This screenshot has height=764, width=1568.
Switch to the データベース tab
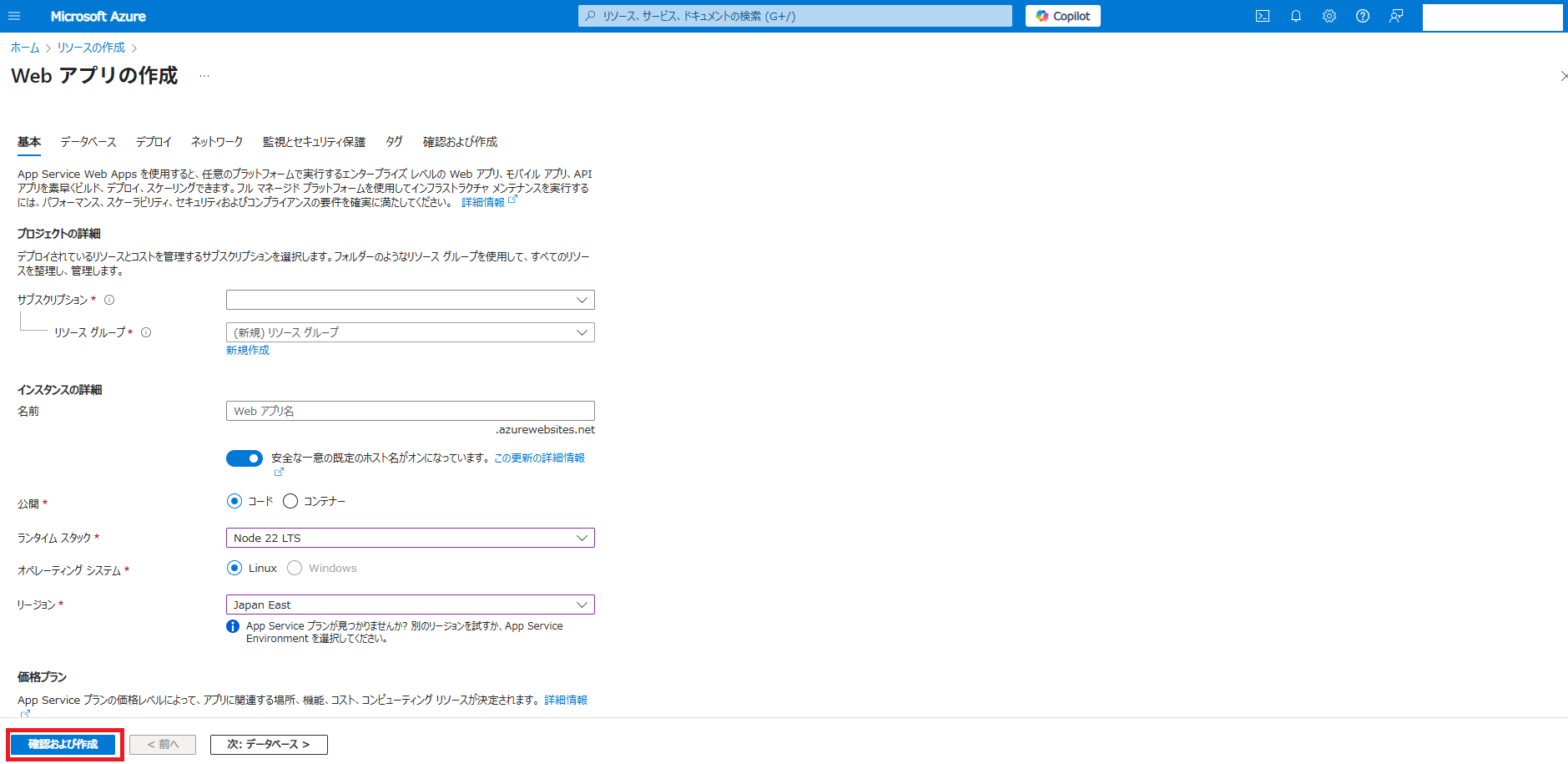(88, 142)
